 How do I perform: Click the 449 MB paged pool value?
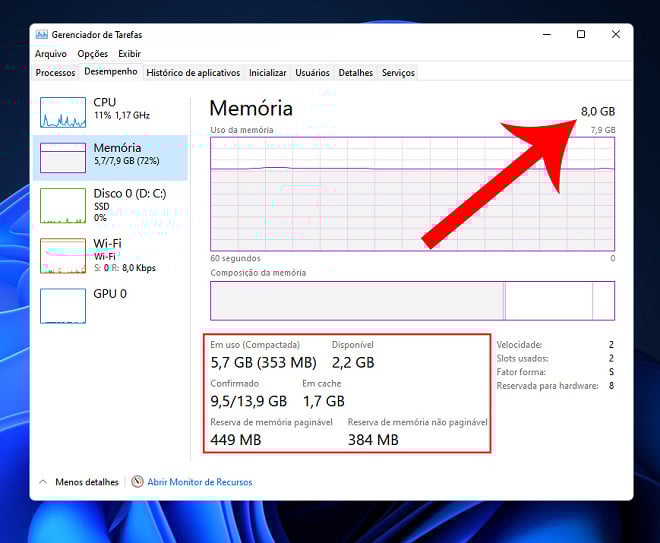(236, 440)
